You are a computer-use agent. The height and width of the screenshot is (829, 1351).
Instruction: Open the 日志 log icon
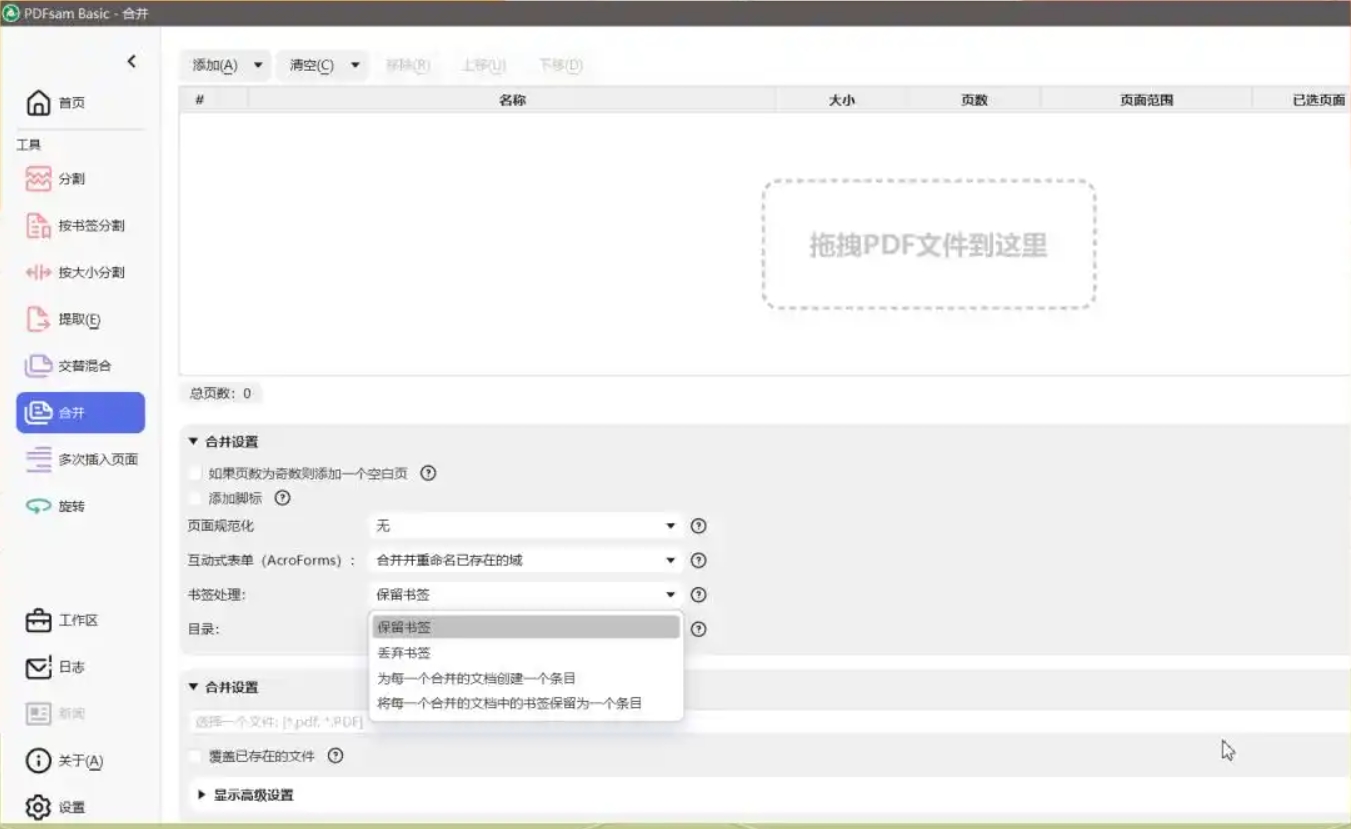point(38,667)
